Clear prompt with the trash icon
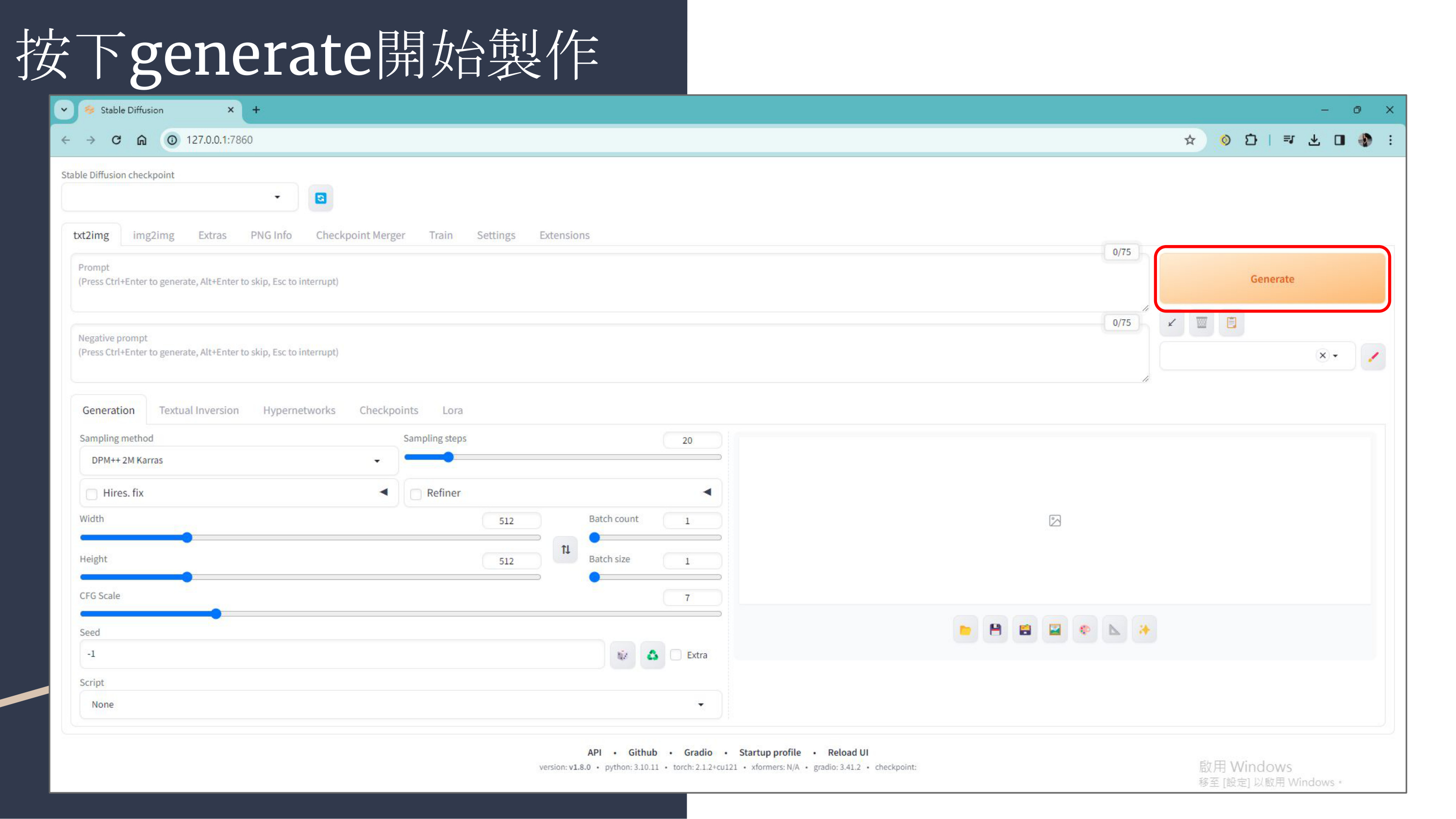 [1201, 323]
